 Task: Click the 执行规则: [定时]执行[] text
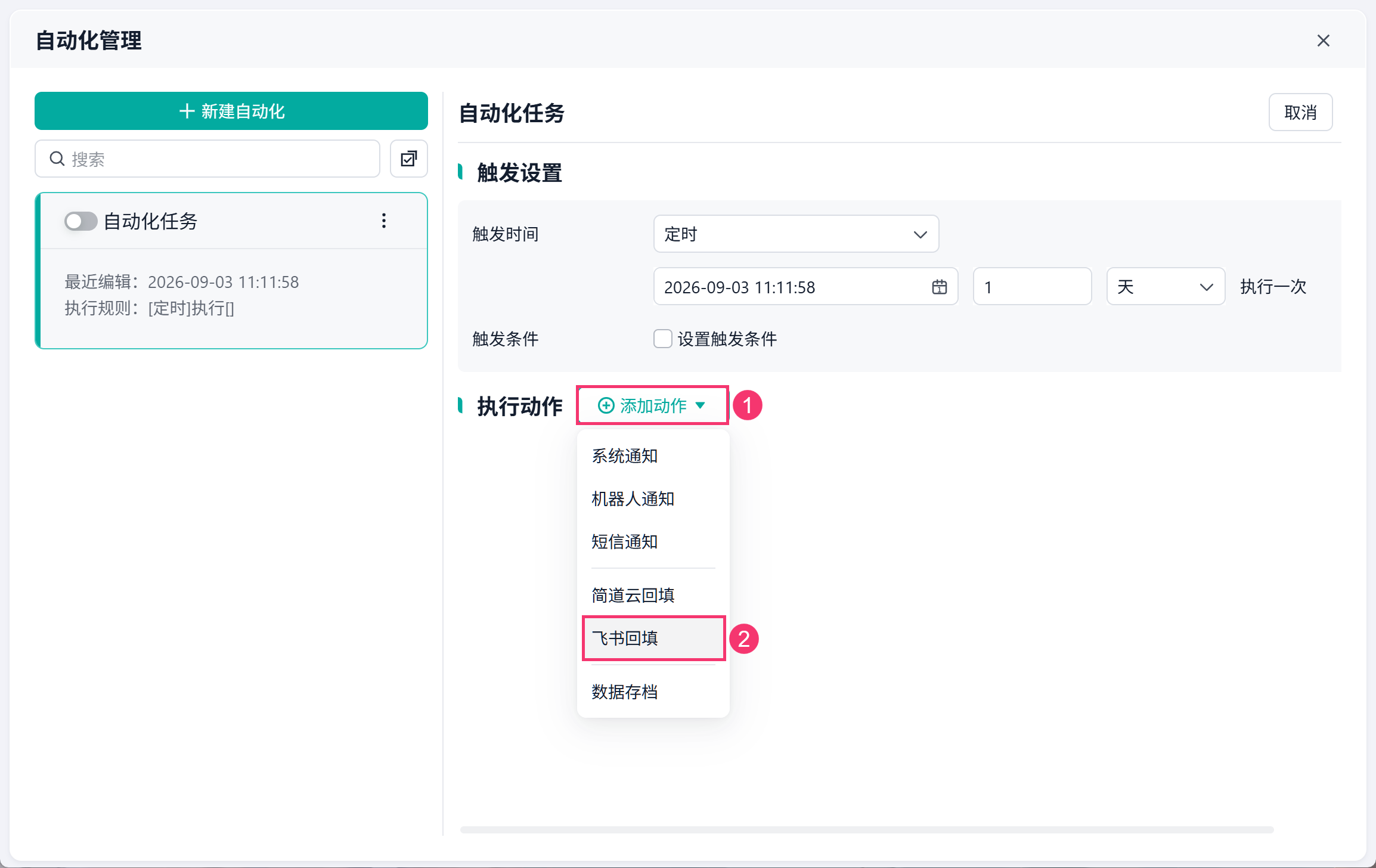pos(150,308)
